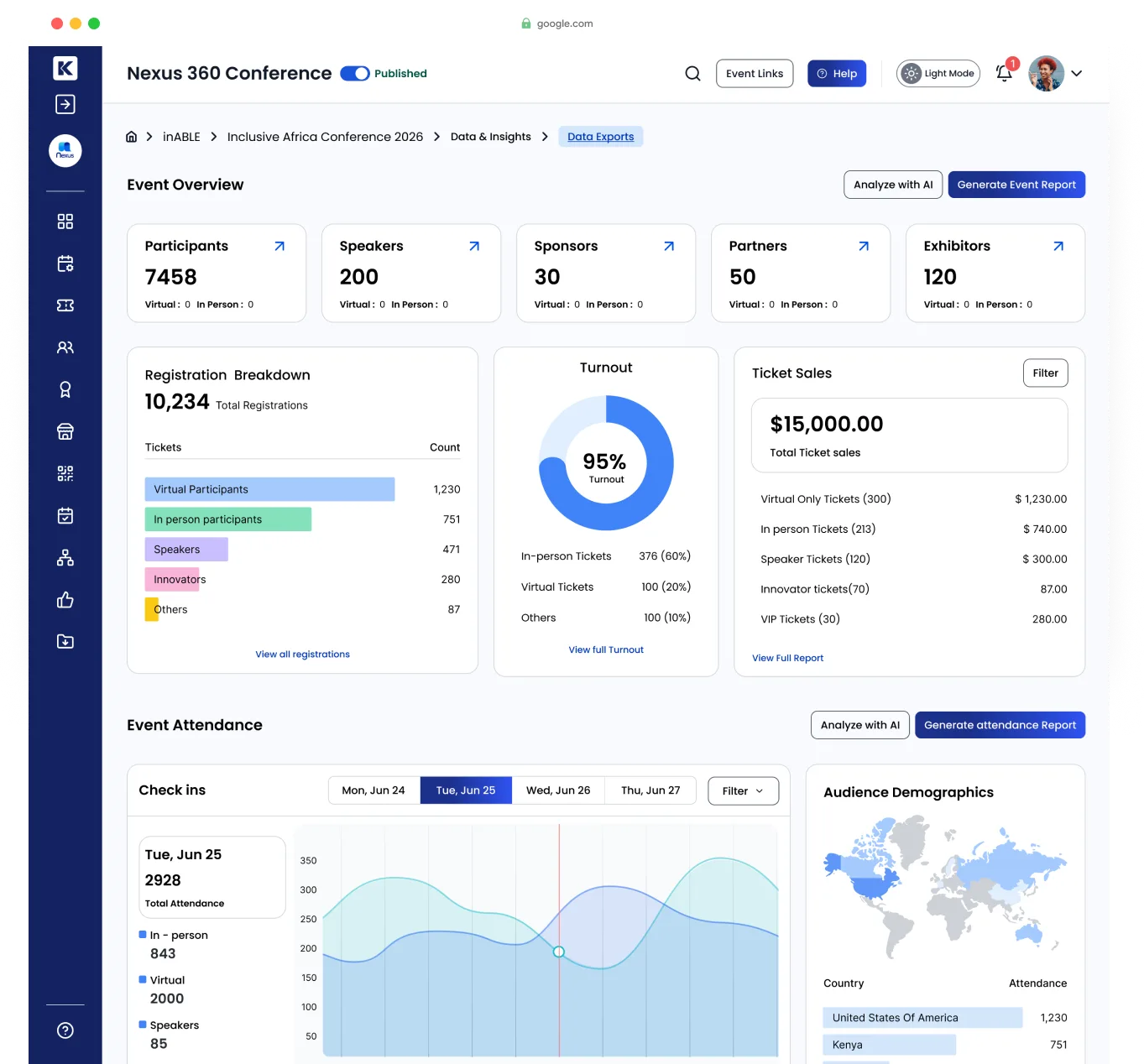Open calendar settings icon in sidebar

coord(65,263)
